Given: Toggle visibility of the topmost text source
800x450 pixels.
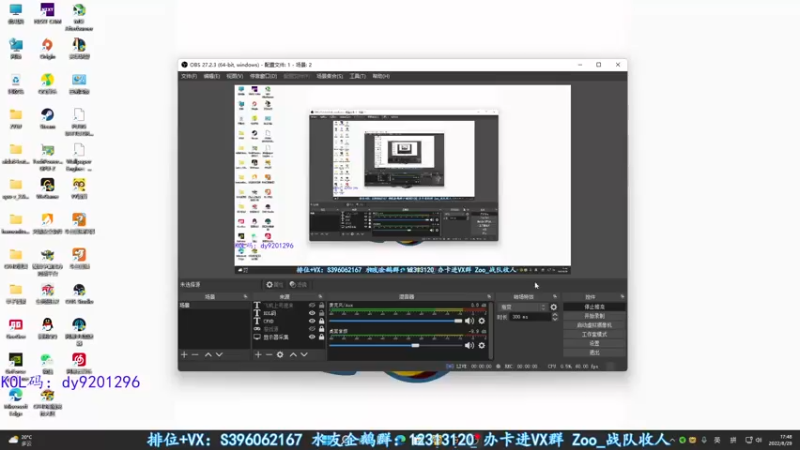Looking at the screenshot, I should tap(312, 306).
